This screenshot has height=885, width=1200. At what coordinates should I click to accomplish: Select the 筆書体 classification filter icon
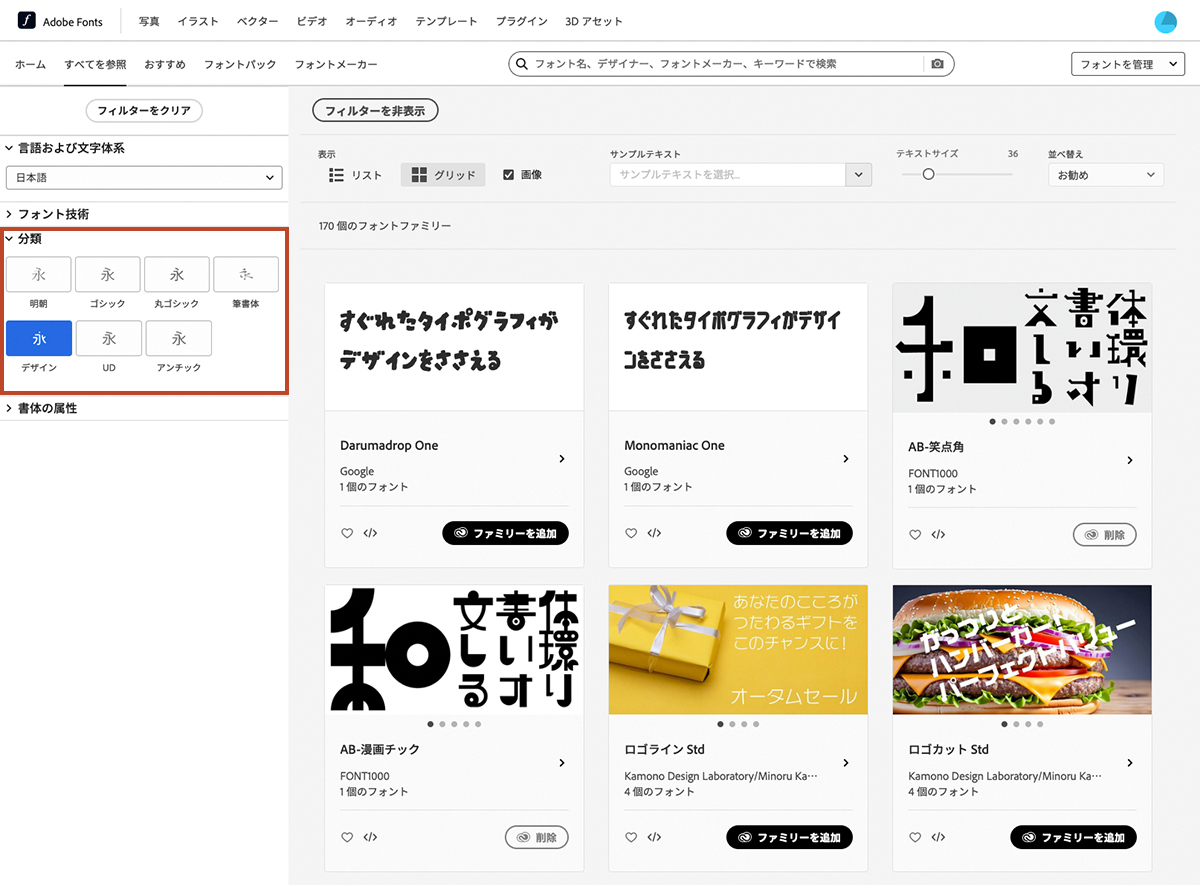click(x=246, y=274)
